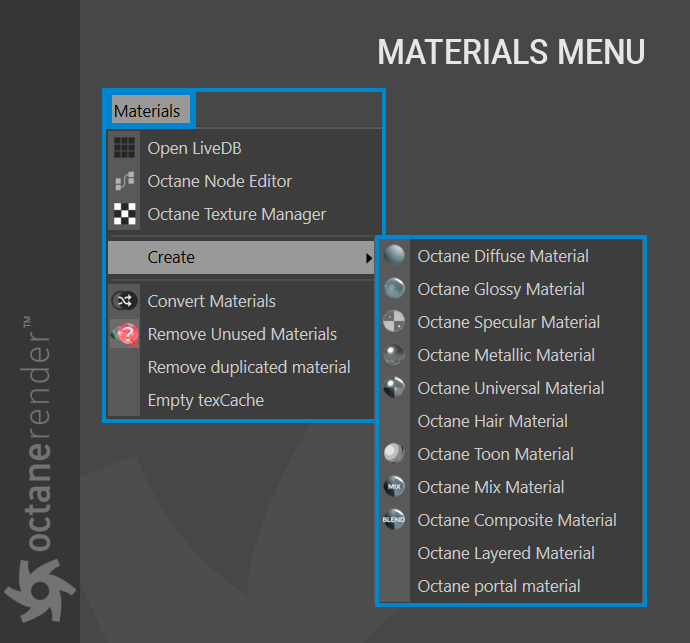This screenshot has height=643, width=690.
Task: Click the Mix Material MIX icon
Action: (x=394, y=486)
